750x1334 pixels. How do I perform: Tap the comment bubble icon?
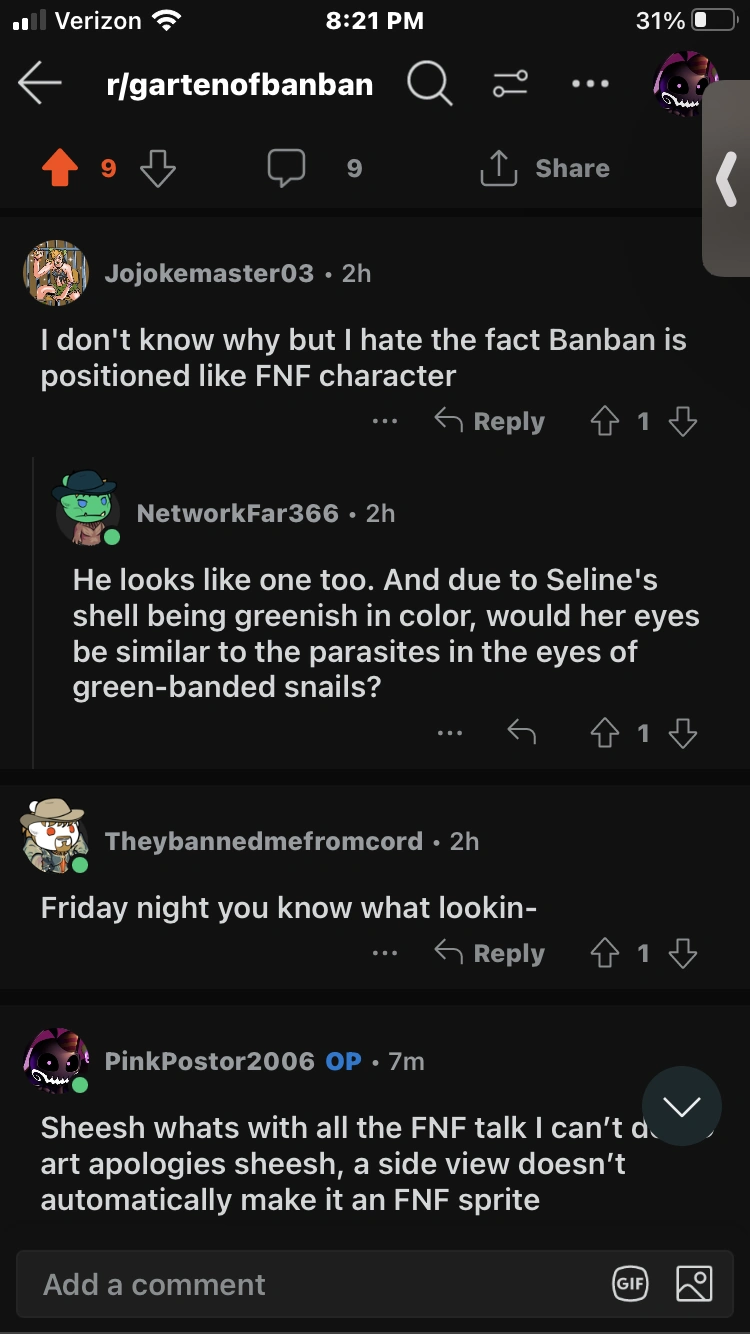(x=286, y=168)
